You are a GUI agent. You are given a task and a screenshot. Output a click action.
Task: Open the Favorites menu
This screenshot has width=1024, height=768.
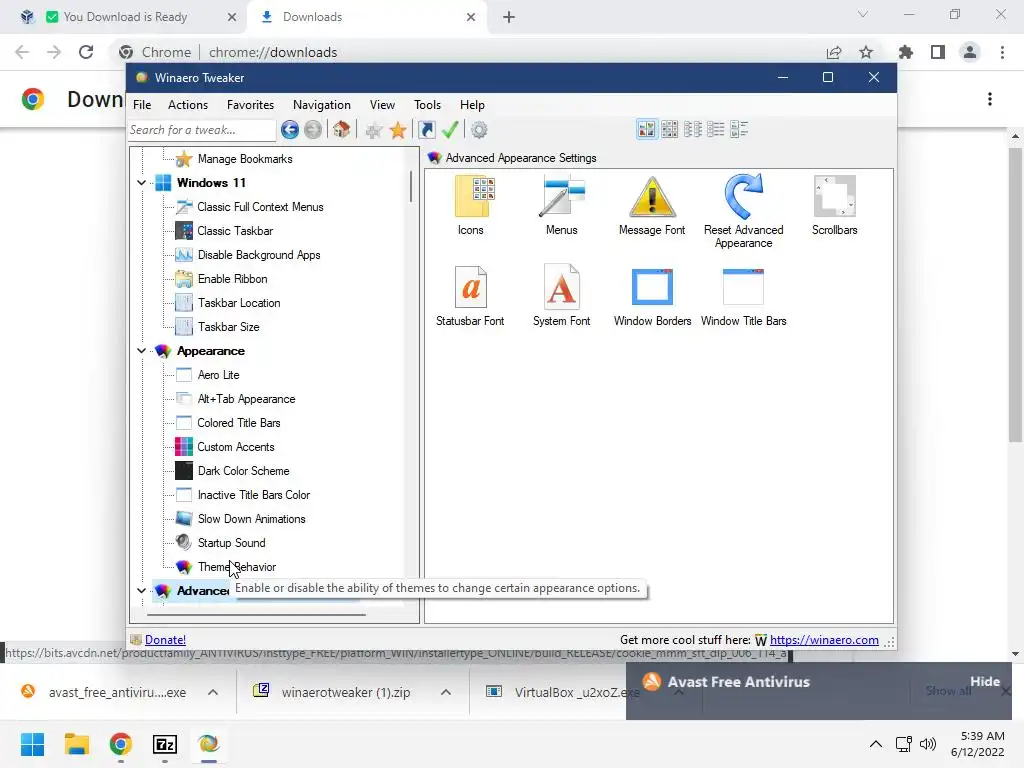251,105
